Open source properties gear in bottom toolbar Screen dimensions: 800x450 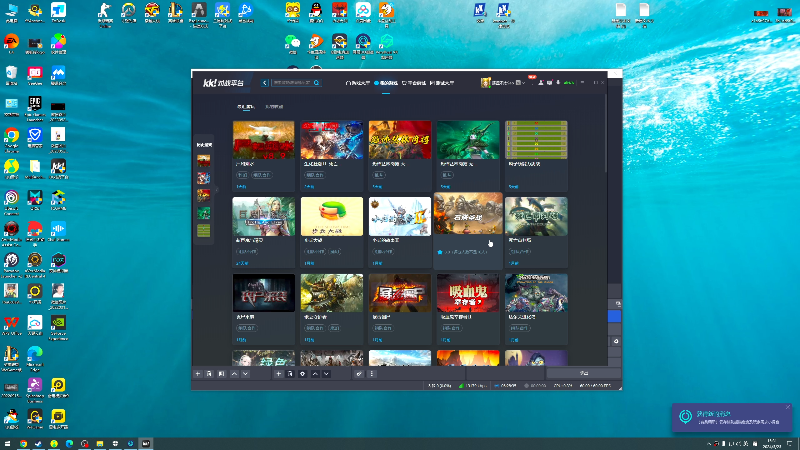click(x=303, y=374)
